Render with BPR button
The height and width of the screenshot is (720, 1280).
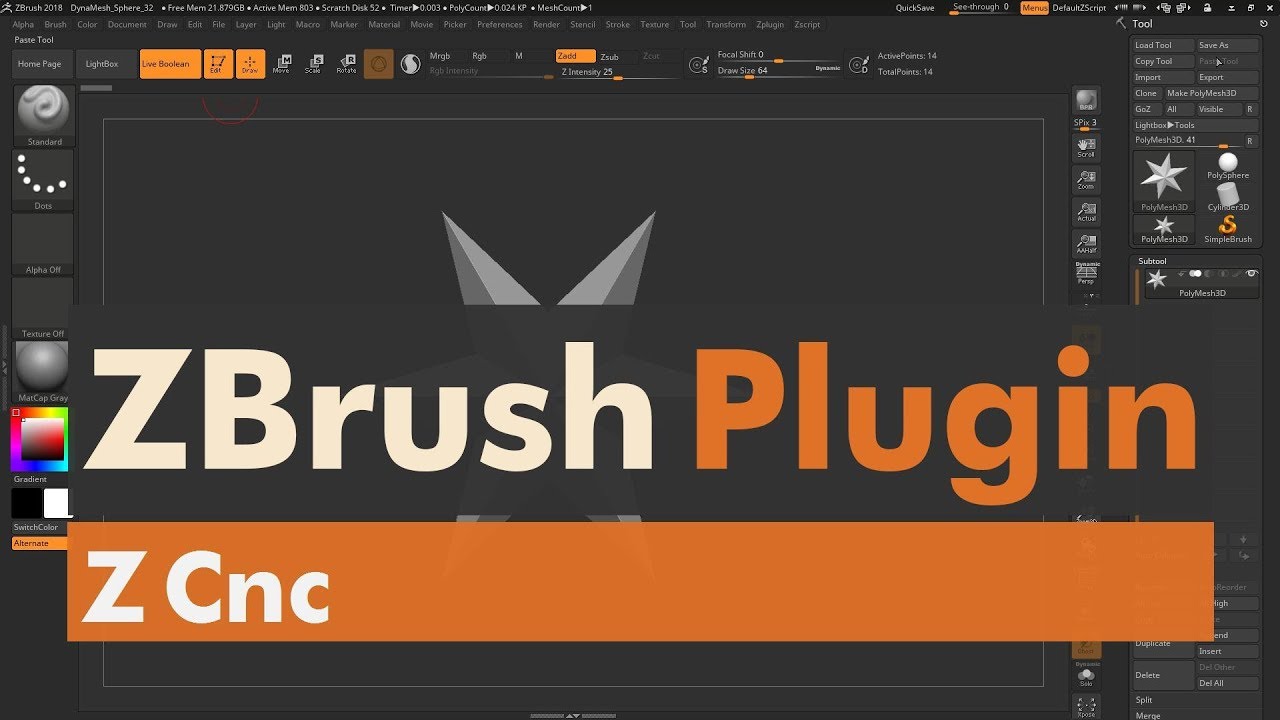(x=1086, y=101)
